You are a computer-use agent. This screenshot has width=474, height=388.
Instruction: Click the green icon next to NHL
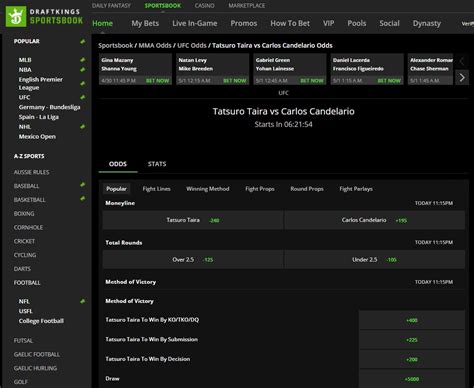83,127
